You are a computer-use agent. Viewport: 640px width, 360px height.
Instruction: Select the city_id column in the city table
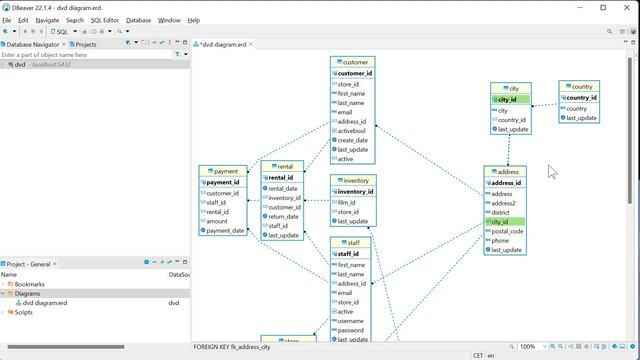click(511, 99)
